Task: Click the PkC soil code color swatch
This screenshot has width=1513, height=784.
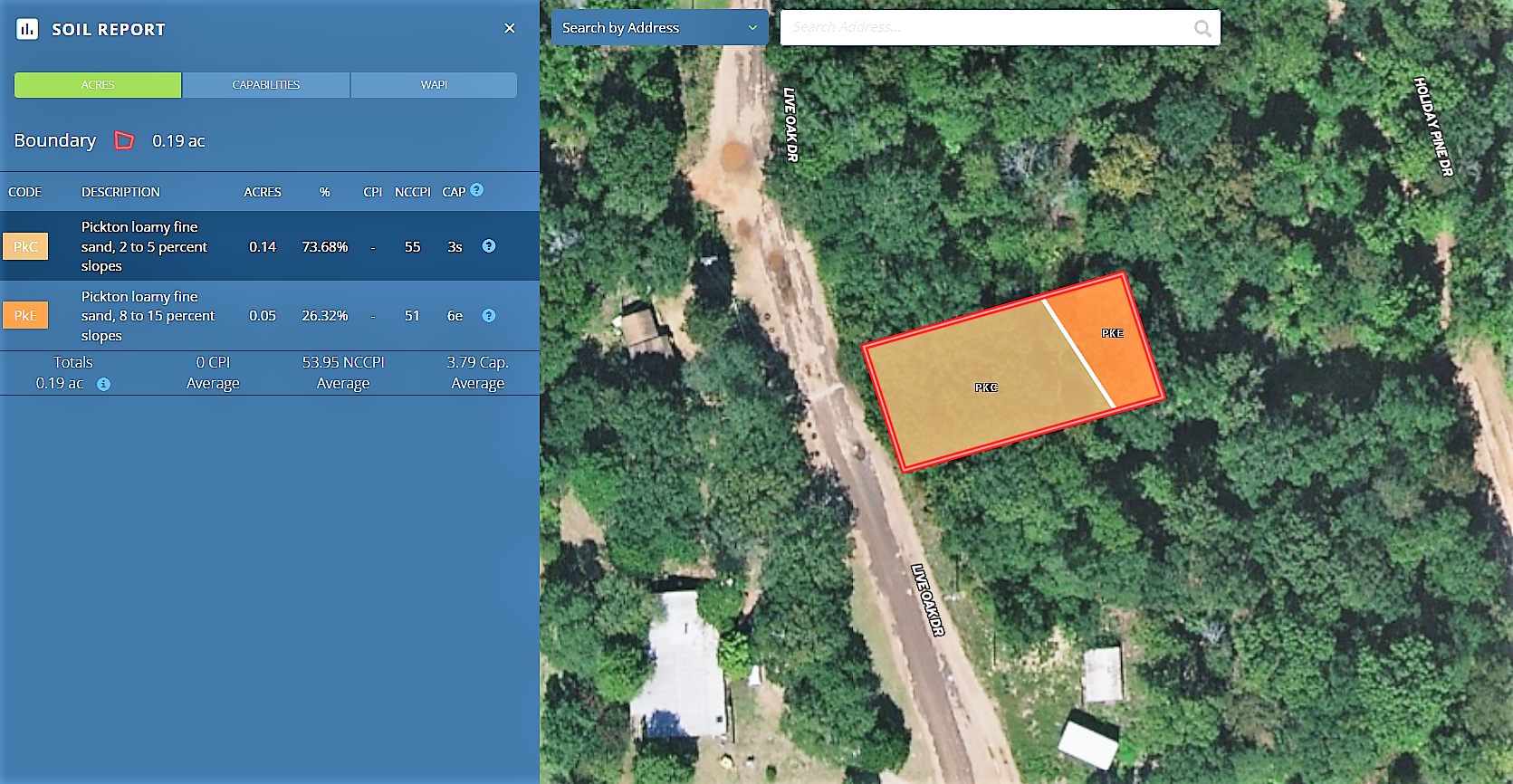Action: pyautogui.click(x=25, y=246)
